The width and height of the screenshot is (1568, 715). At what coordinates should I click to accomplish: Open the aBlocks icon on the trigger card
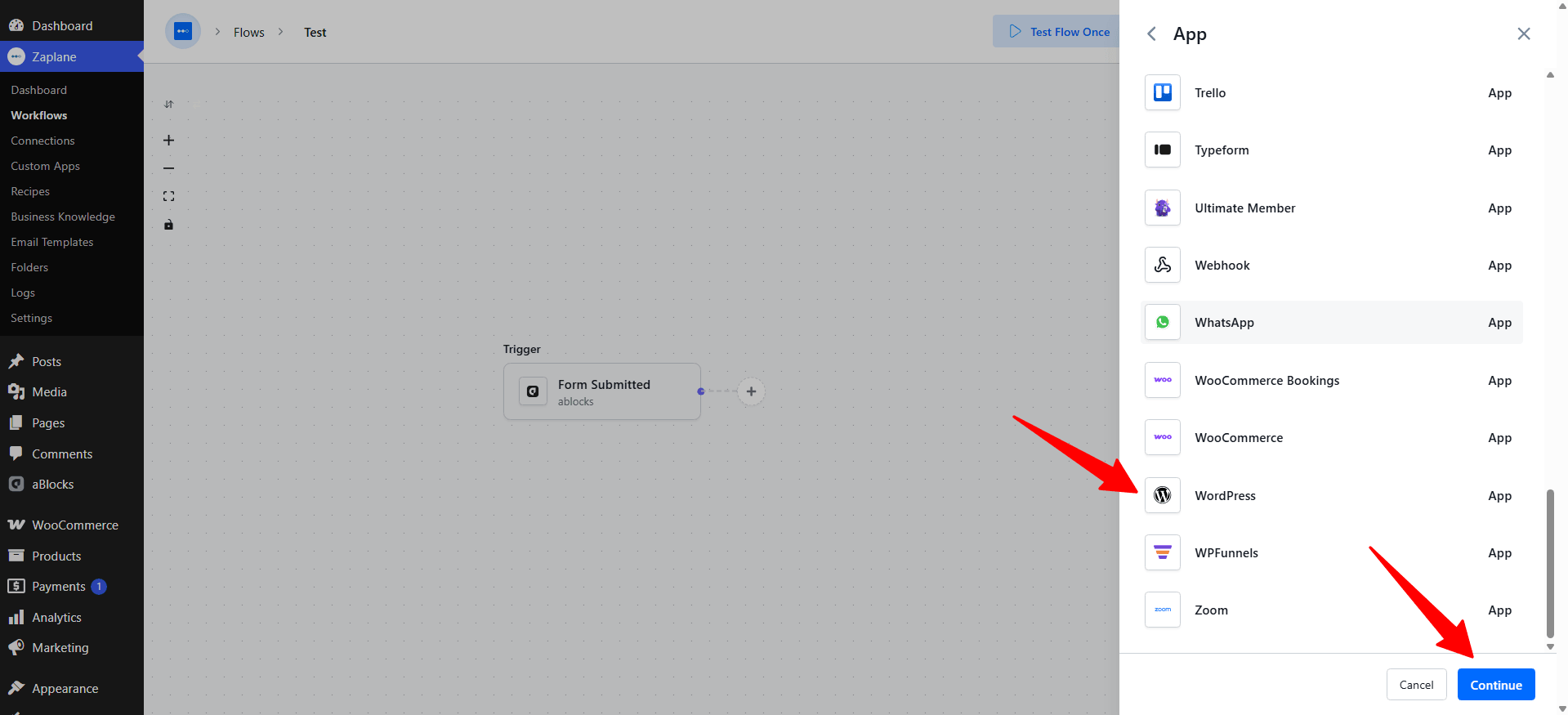pyautogui.click(x=533, y=391)
